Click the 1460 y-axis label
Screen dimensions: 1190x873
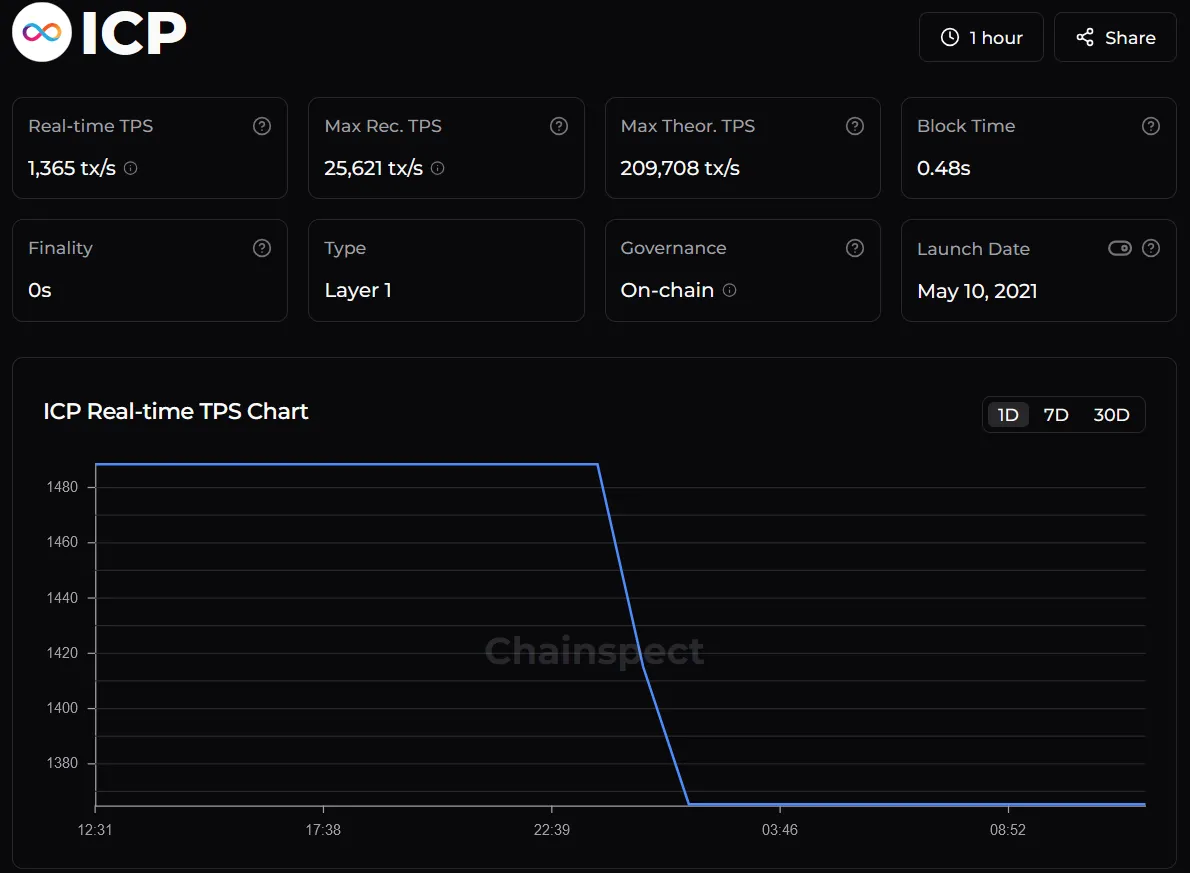click(62, 542)
